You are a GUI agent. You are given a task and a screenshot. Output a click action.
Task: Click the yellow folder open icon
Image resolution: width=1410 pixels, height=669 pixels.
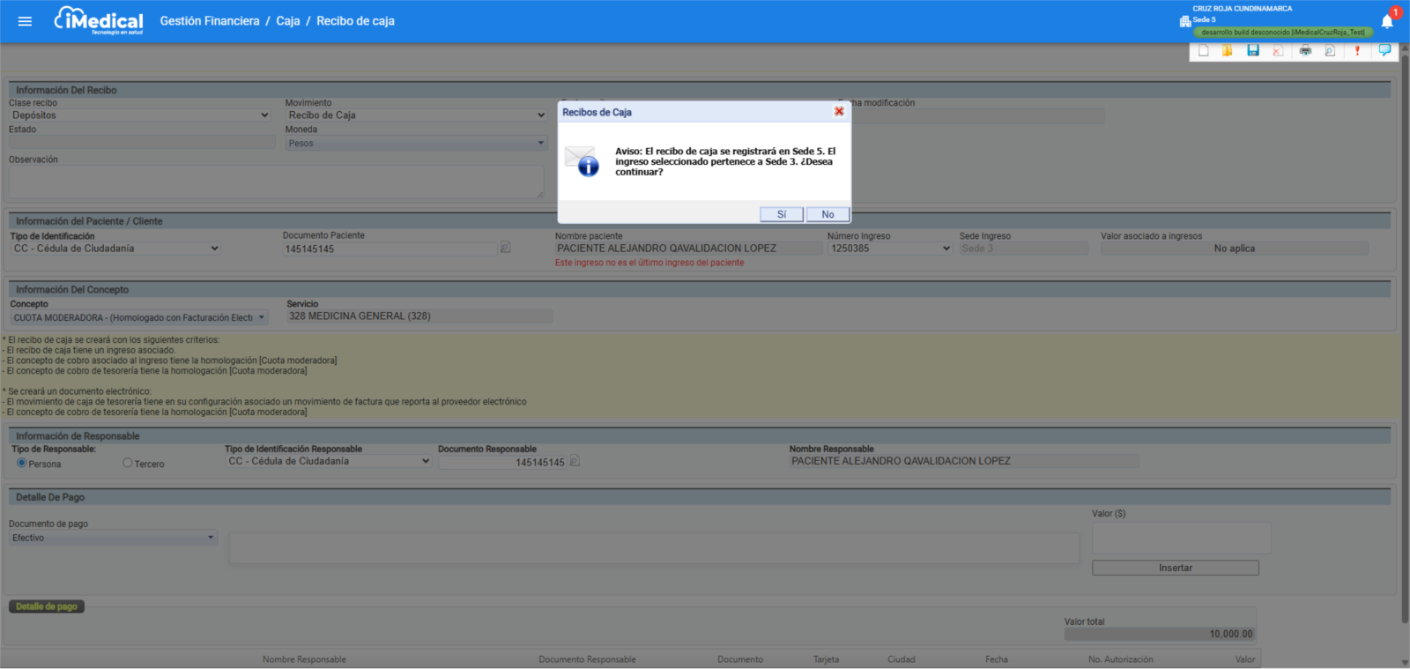[x=1227, y=51]
